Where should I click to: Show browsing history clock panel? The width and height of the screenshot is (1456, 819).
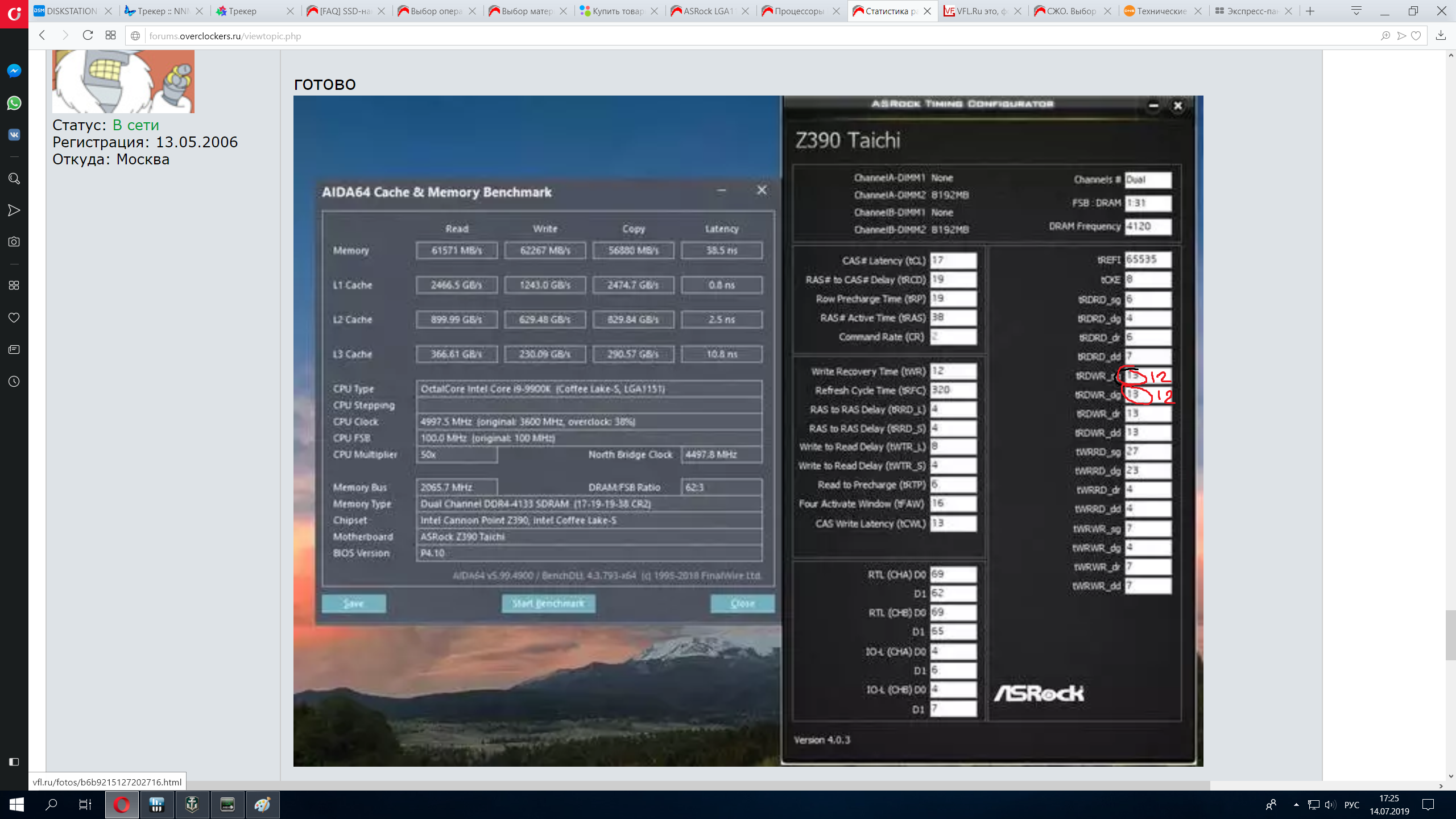coord(14,382)
